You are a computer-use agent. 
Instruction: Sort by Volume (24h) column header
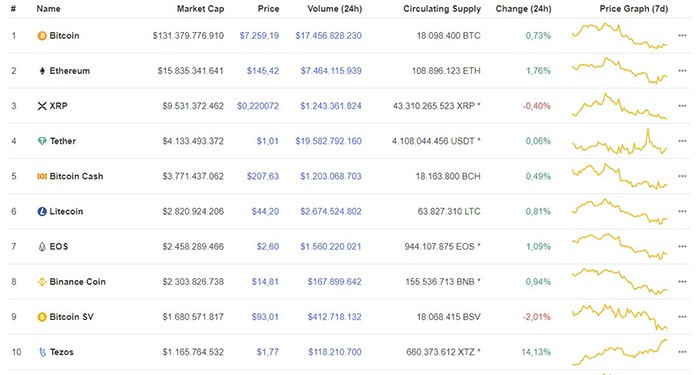(x=335, y=8)
